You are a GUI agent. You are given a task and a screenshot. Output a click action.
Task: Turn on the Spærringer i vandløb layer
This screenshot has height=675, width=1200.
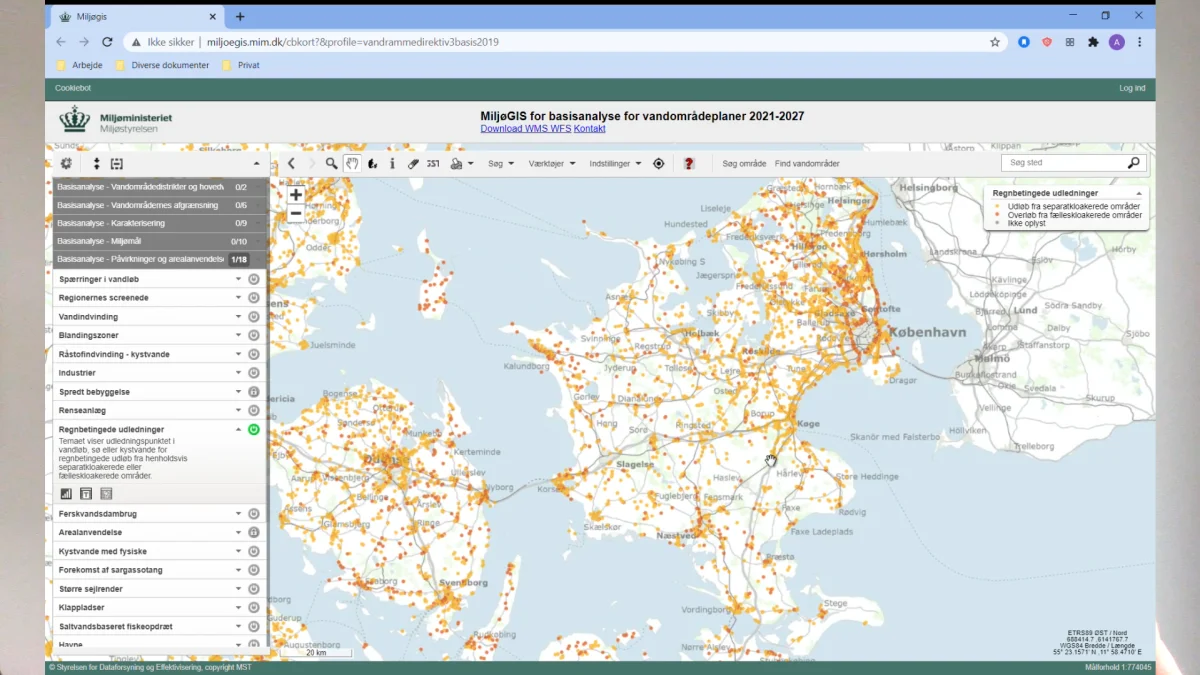click(x=254, y=279)
